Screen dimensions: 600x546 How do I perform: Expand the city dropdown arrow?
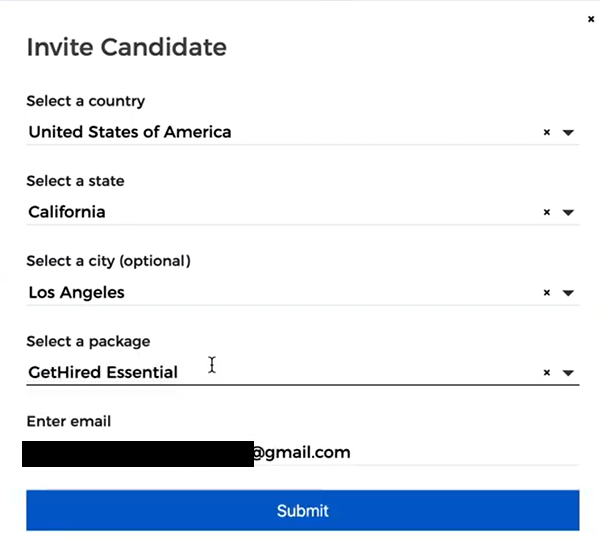(568, 293)
